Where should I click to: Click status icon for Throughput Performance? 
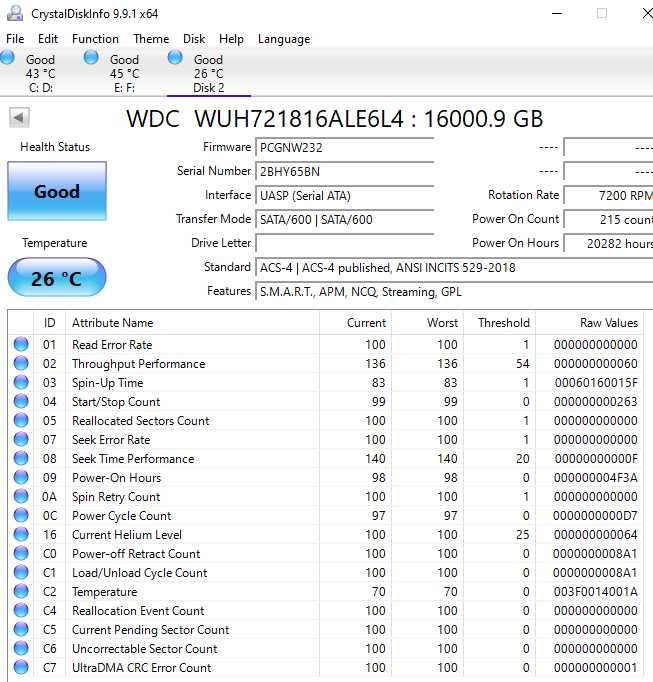click(21, 363)
